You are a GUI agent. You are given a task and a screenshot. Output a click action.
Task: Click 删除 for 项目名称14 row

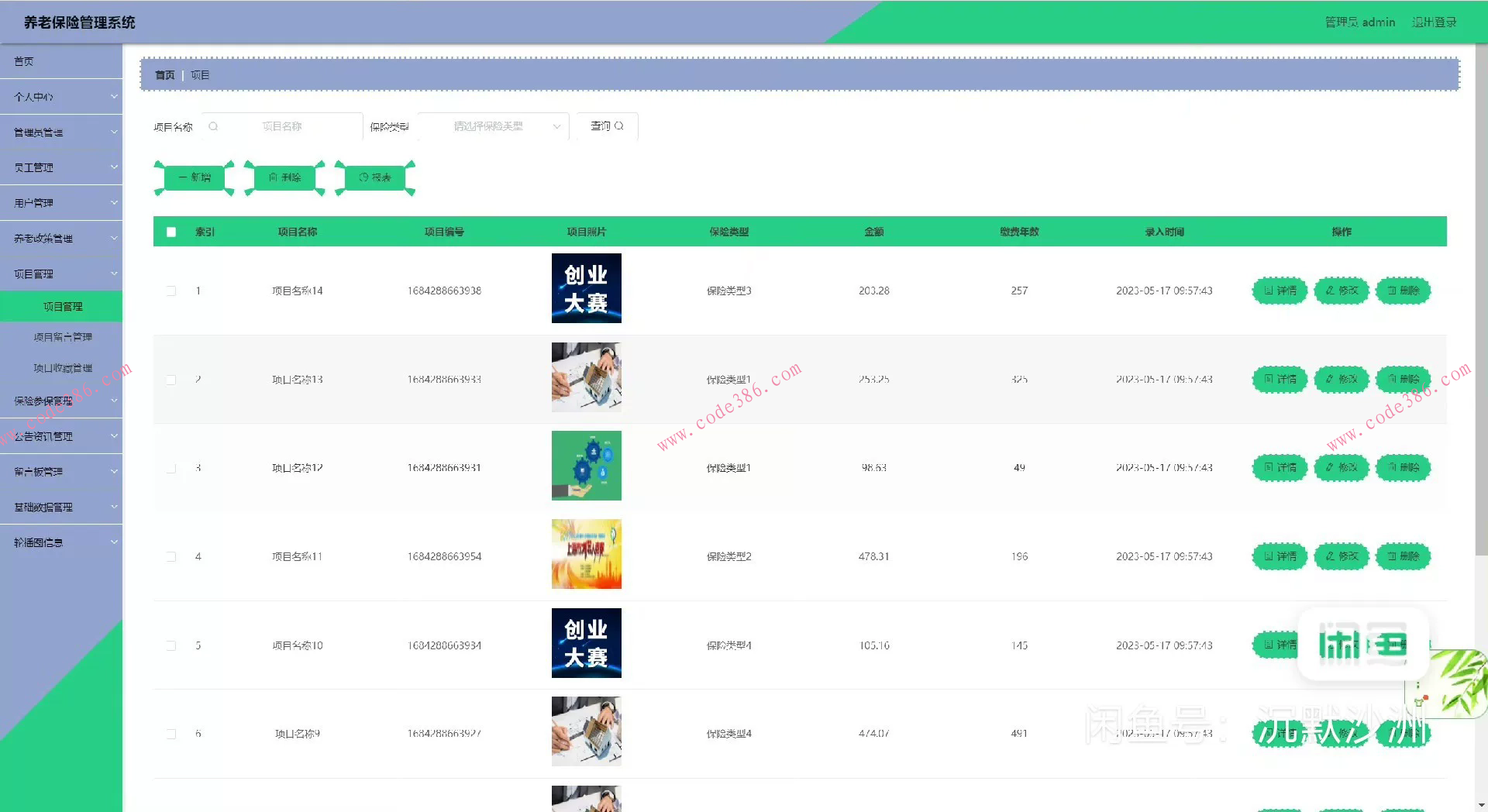pos(1404,291)
